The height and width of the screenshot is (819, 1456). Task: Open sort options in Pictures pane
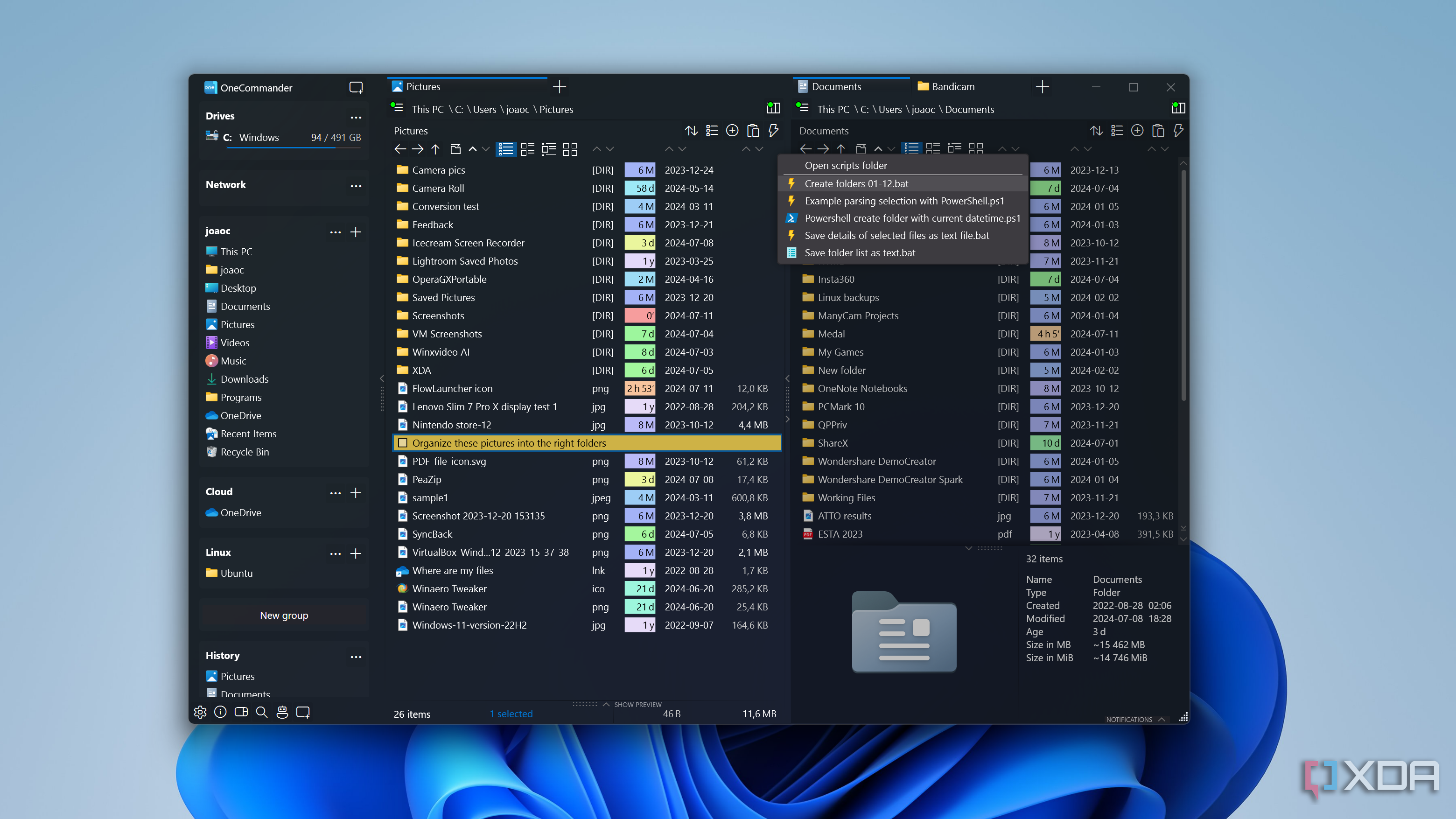point(691,131)
